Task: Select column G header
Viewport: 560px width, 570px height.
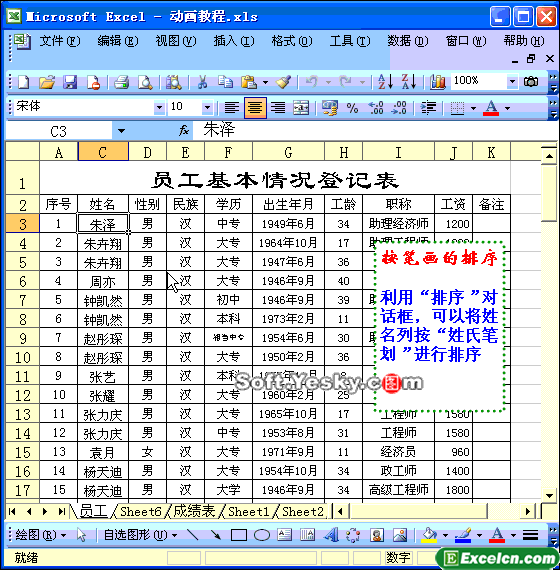Action: click(x=288, y=152)
